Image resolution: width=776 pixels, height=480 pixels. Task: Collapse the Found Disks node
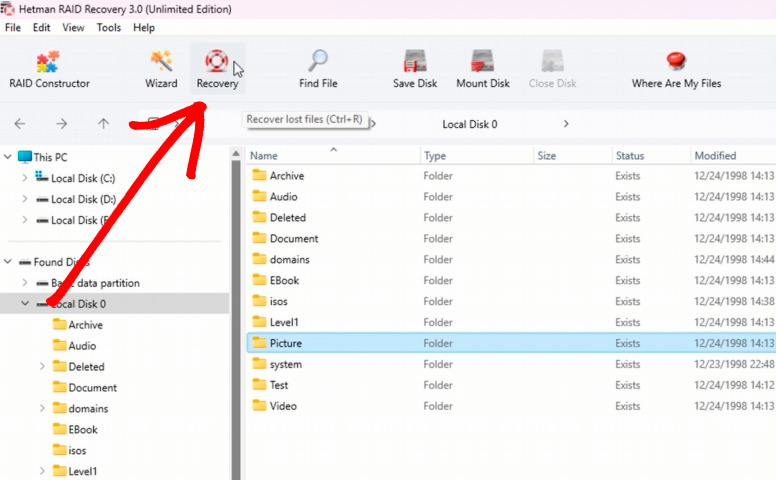coord(8,262)
